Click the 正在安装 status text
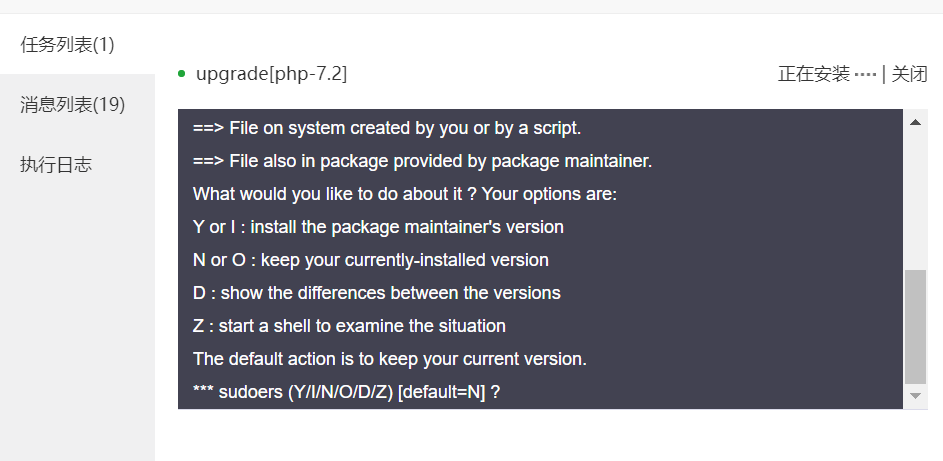Viewport: 943px width, 461px height. [x=813, y=74]
